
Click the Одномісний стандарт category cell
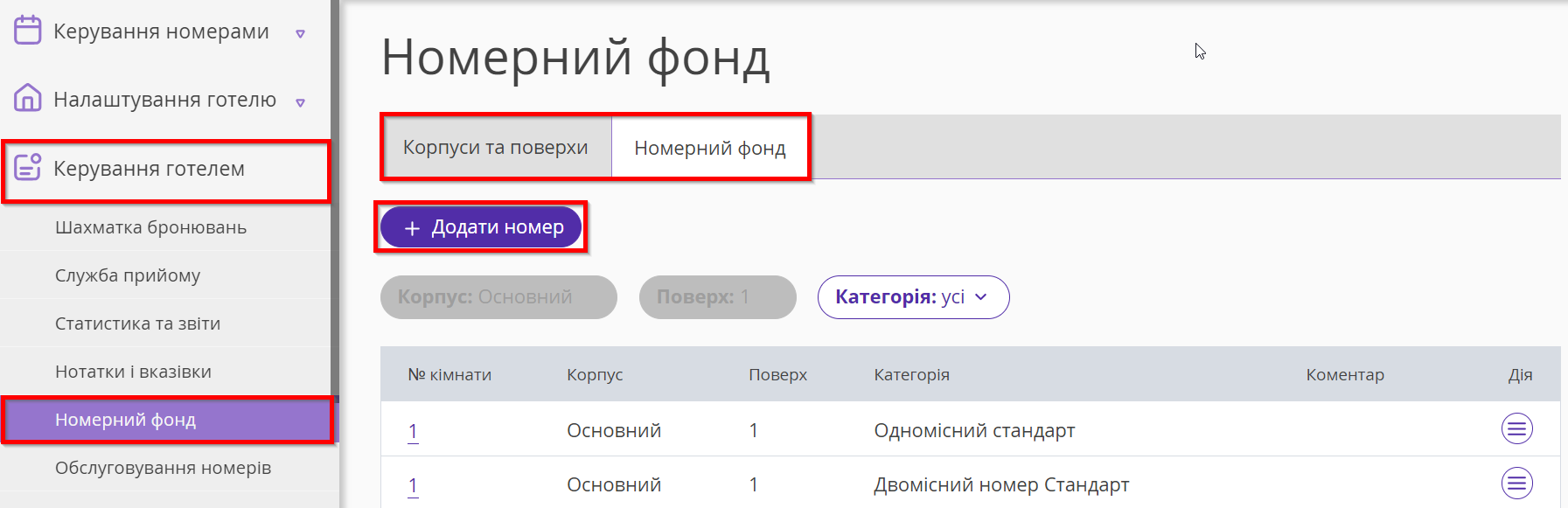(974, 430)
